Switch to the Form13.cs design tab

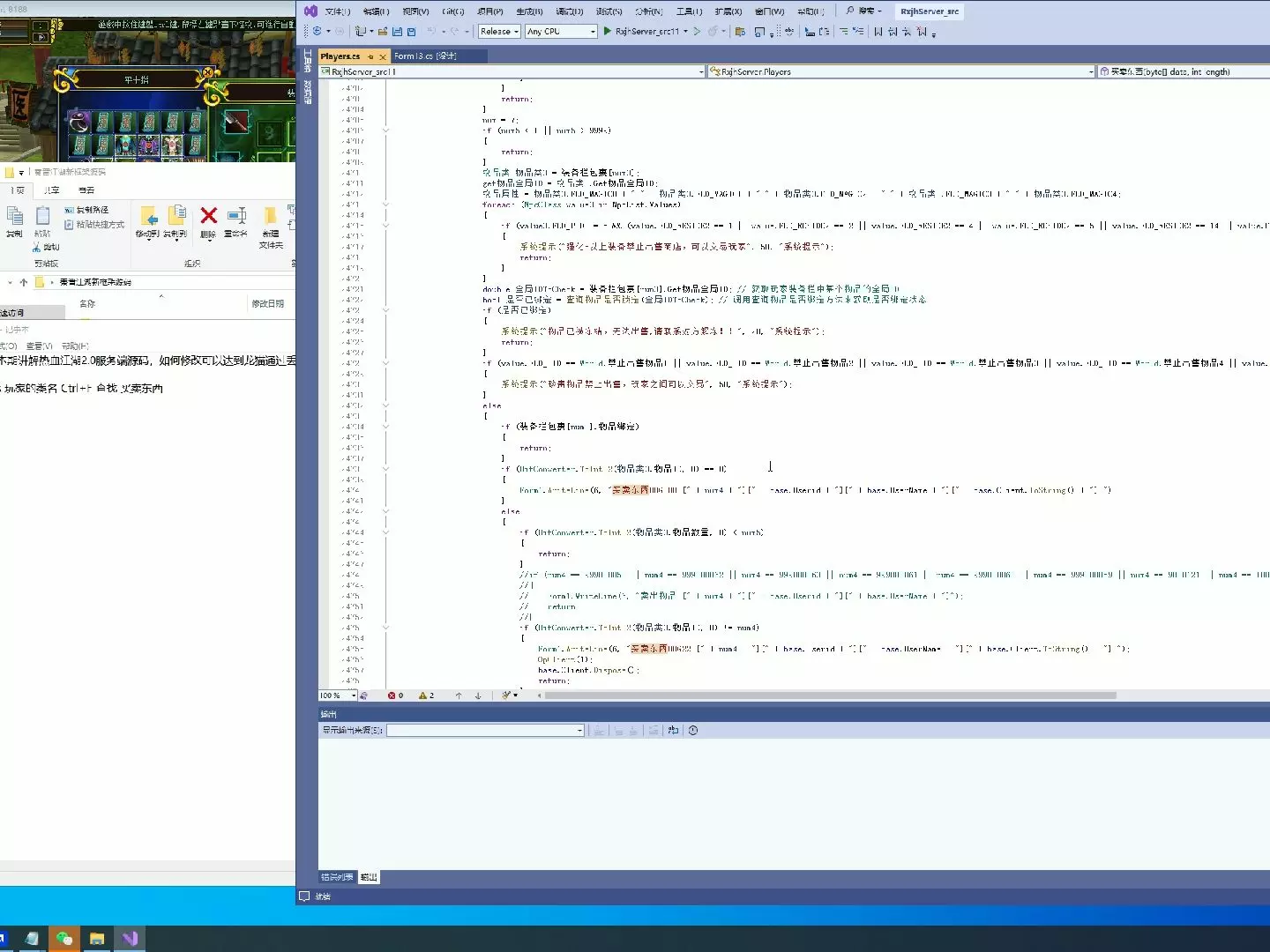click(424, 56)
